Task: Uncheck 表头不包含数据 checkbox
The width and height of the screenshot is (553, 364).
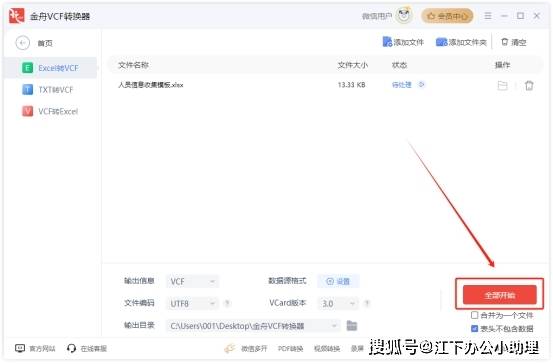Action: pyautogui.click(x=475, y=328)
